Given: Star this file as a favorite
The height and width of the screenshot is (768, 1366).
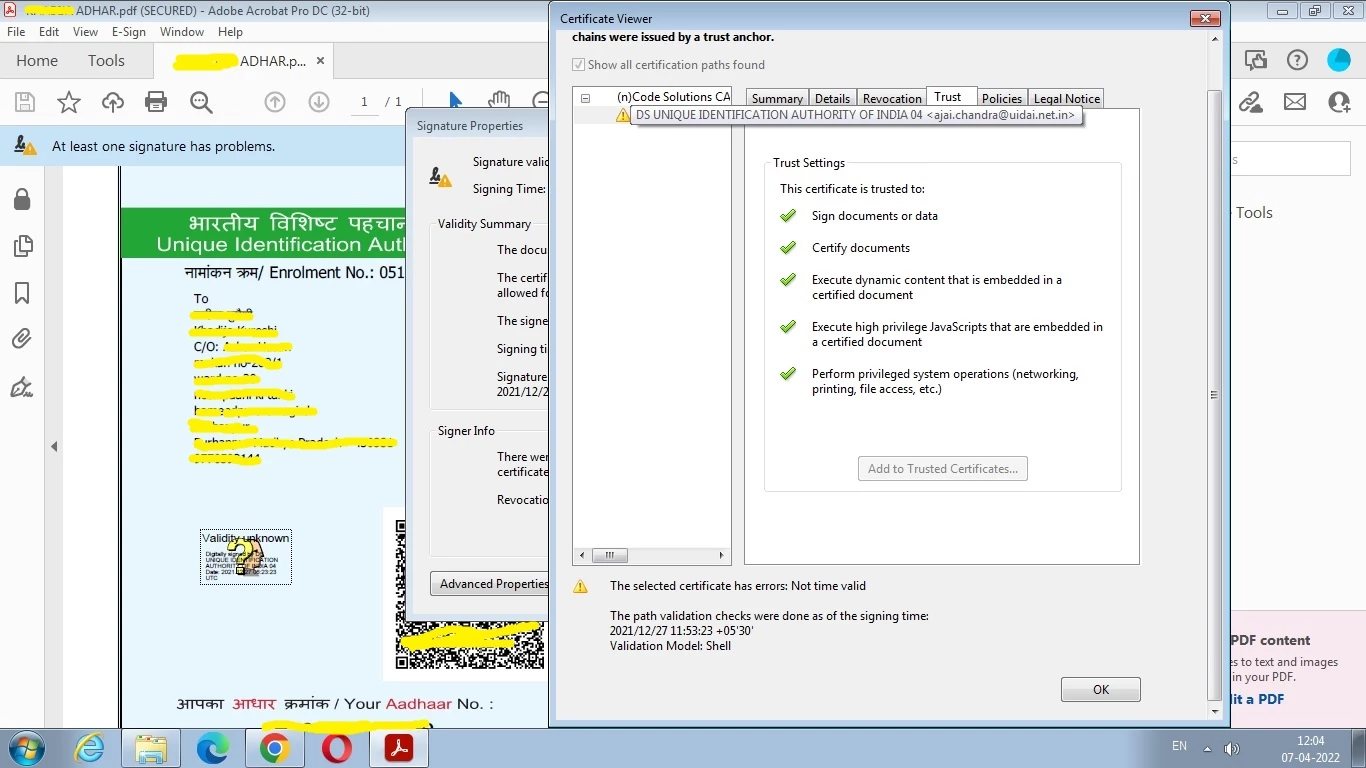Looking at the screenshot, I should pyautogui.click(x=68, y=102).
